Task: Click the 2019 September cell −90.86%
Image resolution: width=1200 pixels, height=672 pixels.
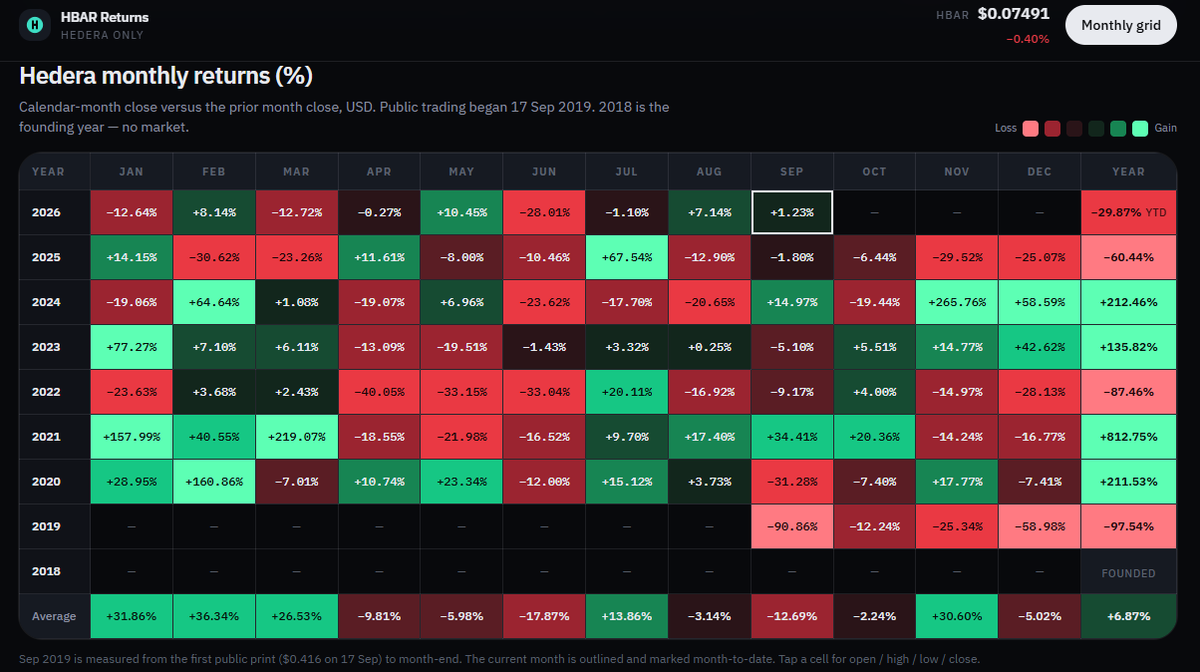Action: (x=792, y=527)
